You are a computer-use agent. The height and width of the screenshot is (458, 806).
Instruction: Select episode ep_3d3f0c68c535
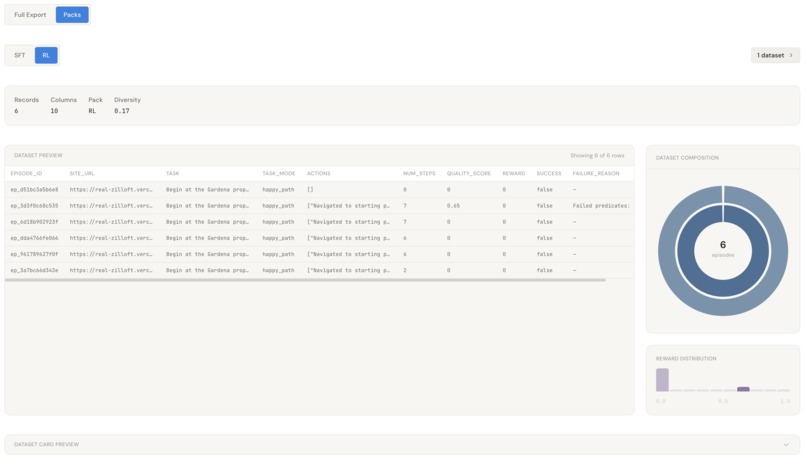pyautogui.click(x=34, y=206)
